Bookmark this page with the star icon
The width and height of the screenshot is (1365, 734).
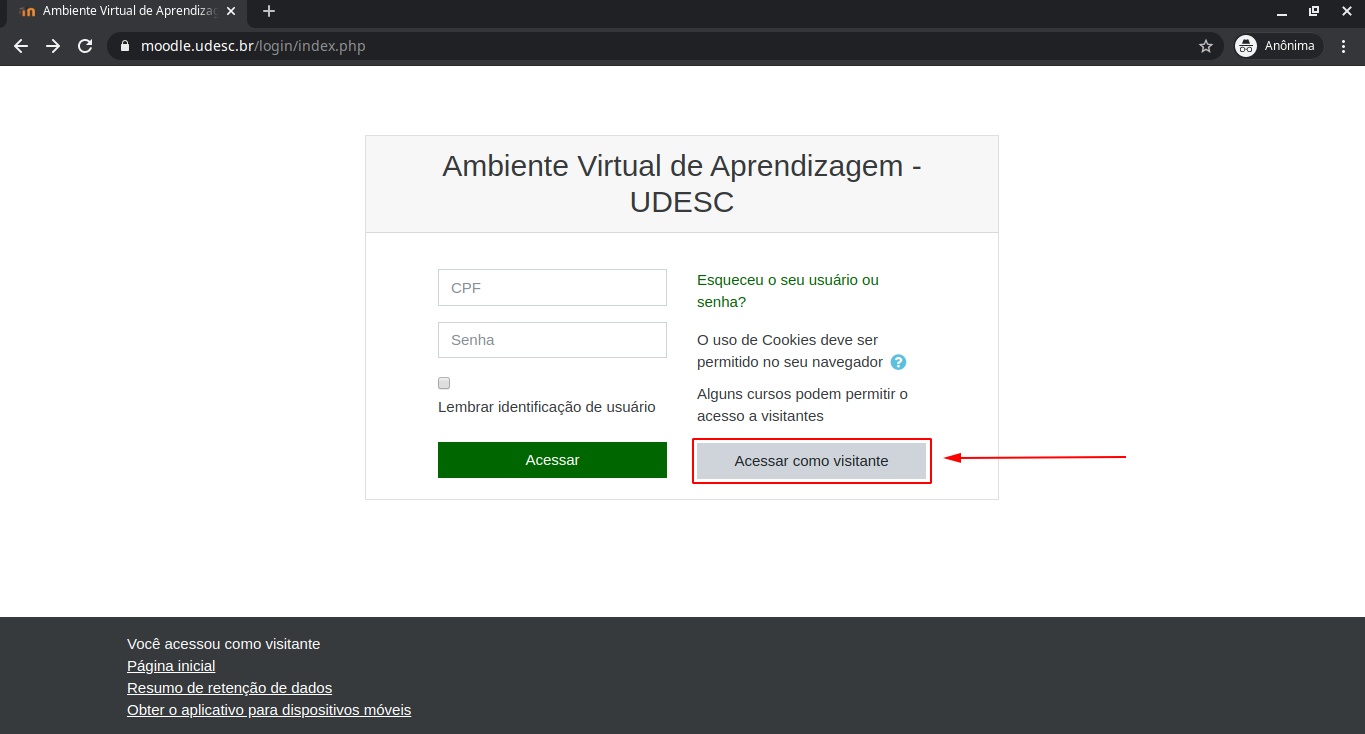(x=1206, y=46)
